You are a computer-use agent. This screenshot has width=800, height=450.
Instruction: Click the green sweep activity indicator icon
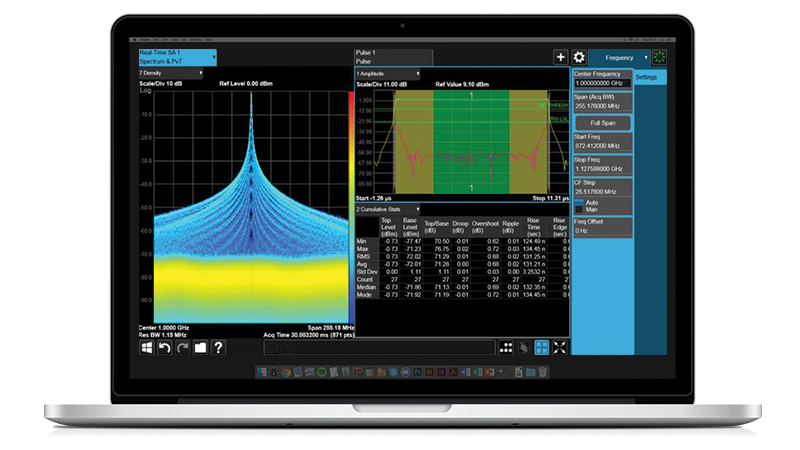(x=659, y=57)
